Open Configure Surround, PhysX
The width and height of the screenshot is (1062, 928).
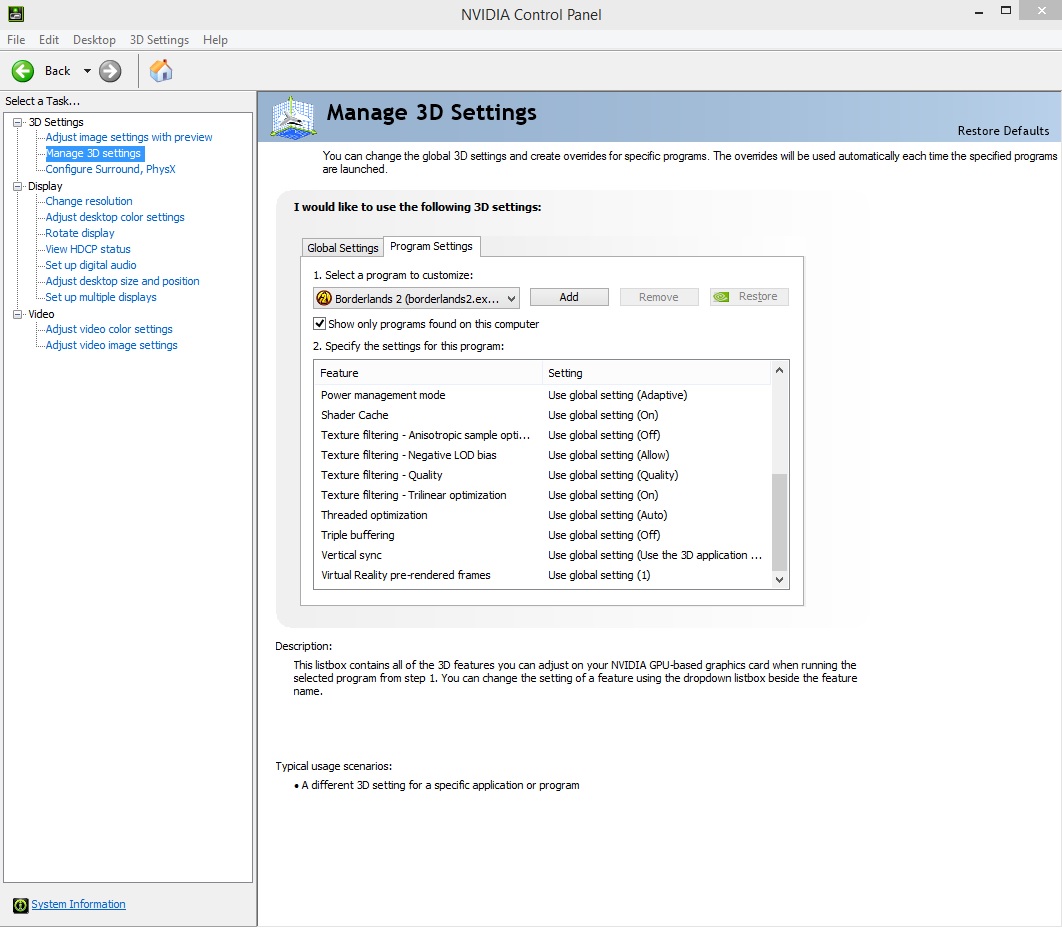click(110, 169)
